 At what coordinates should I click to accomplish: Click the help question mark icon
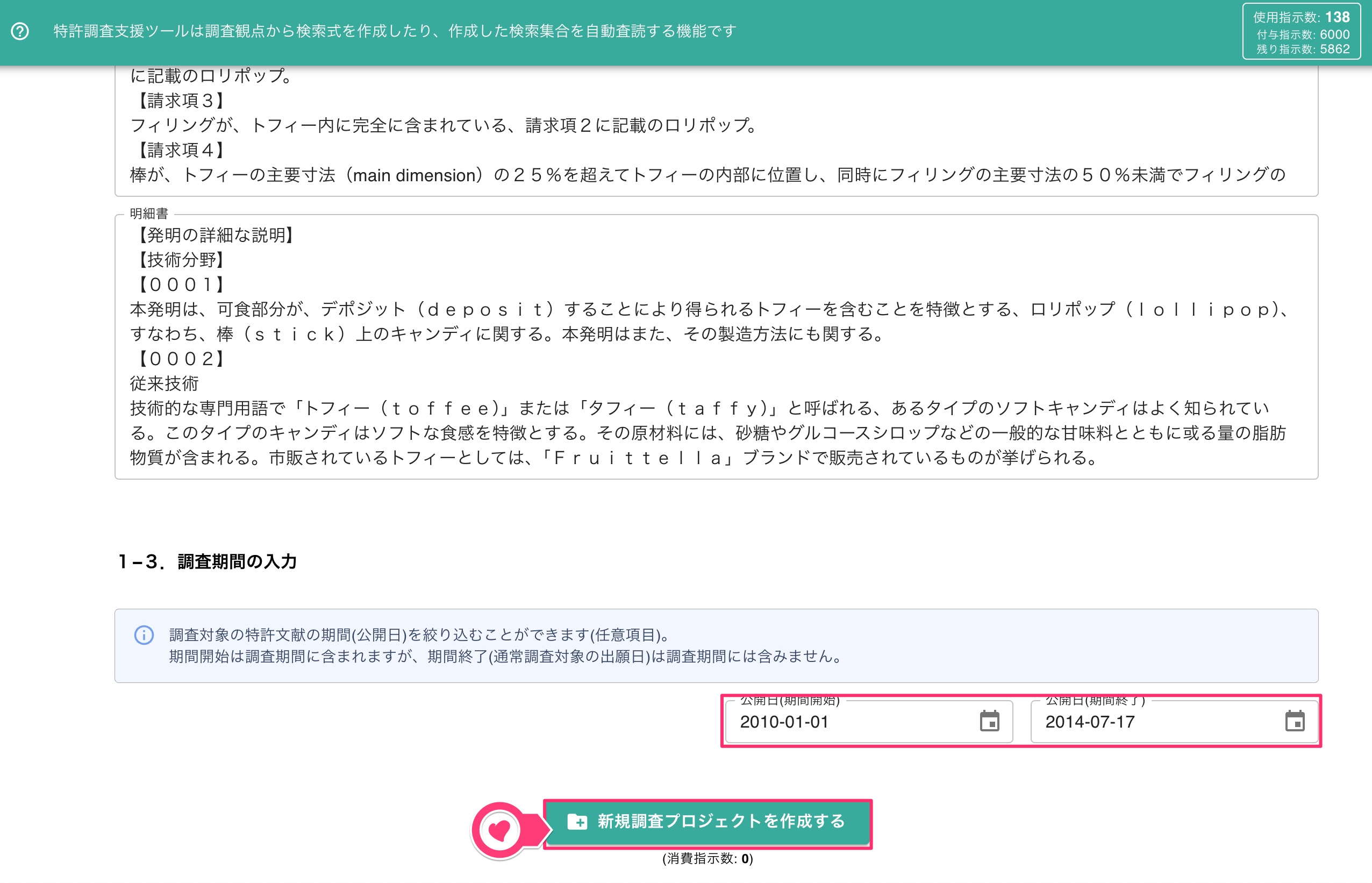click(x=20, y=31)
